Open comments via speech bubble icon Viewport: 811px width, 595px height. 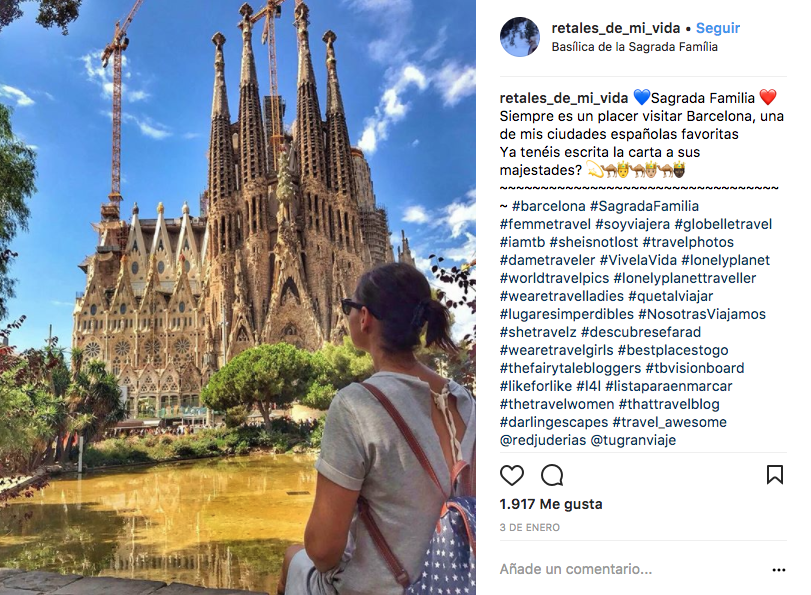552,475
